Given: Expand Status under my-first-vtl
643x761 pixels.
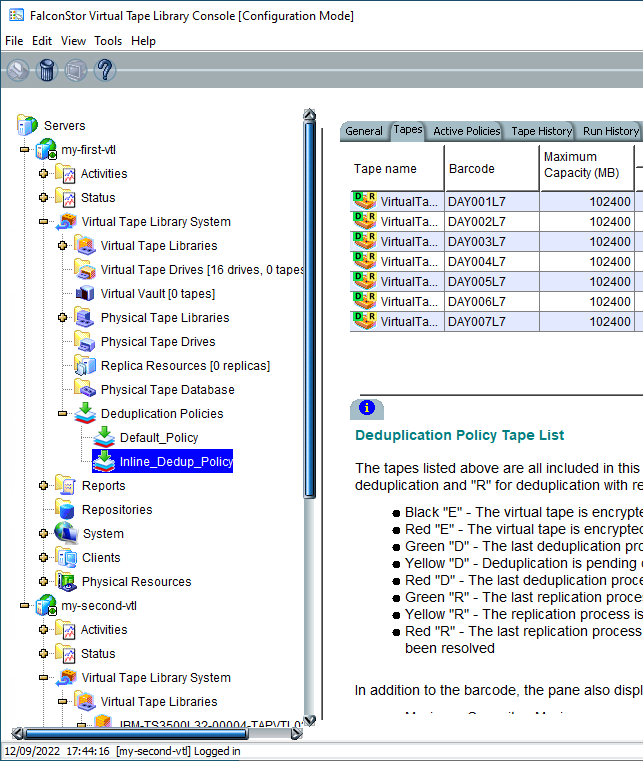Looking at the screenshot, I should (x=44, y=198).
